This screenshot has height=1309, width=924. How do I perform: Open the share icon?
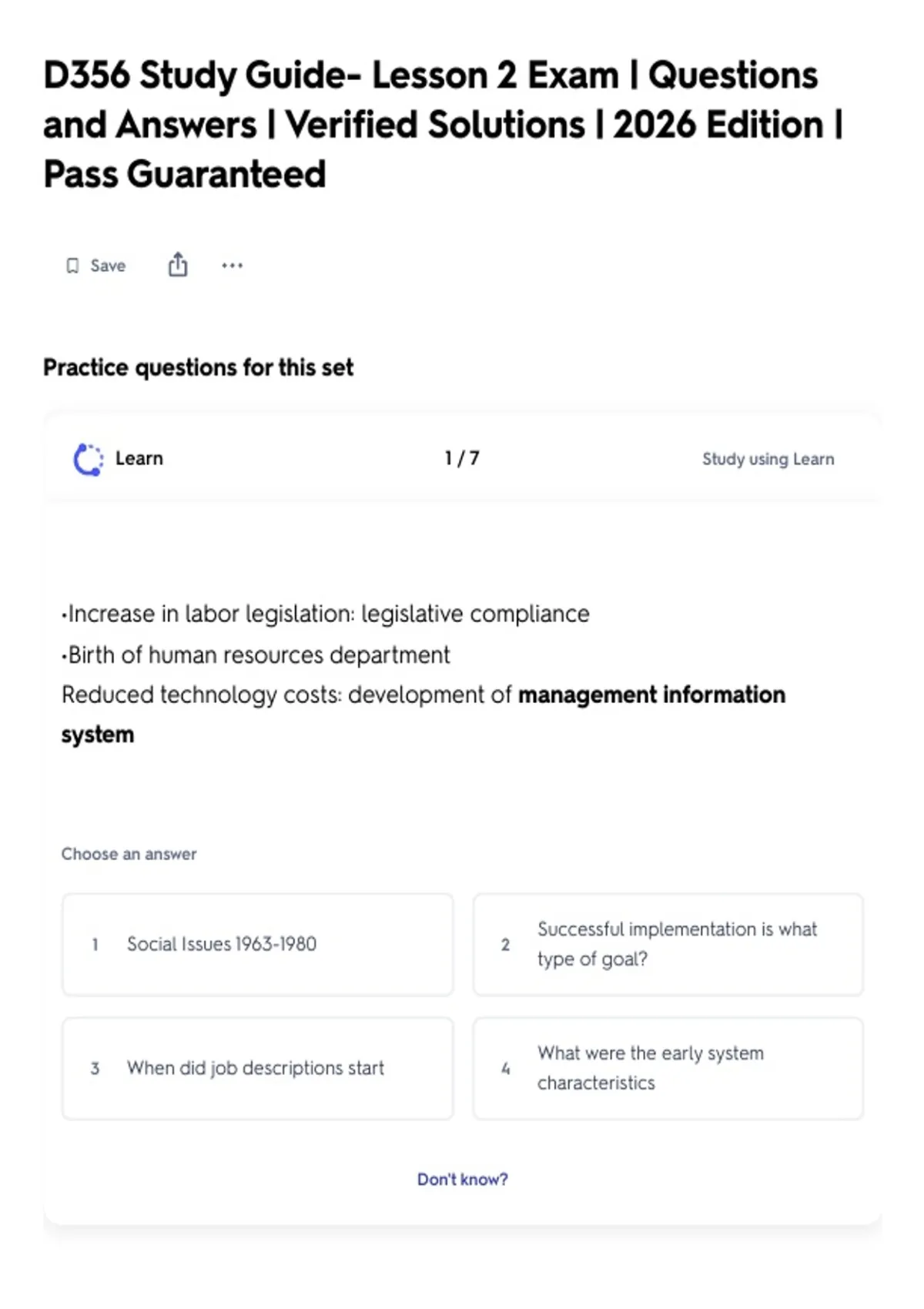[x=178, y=264]
